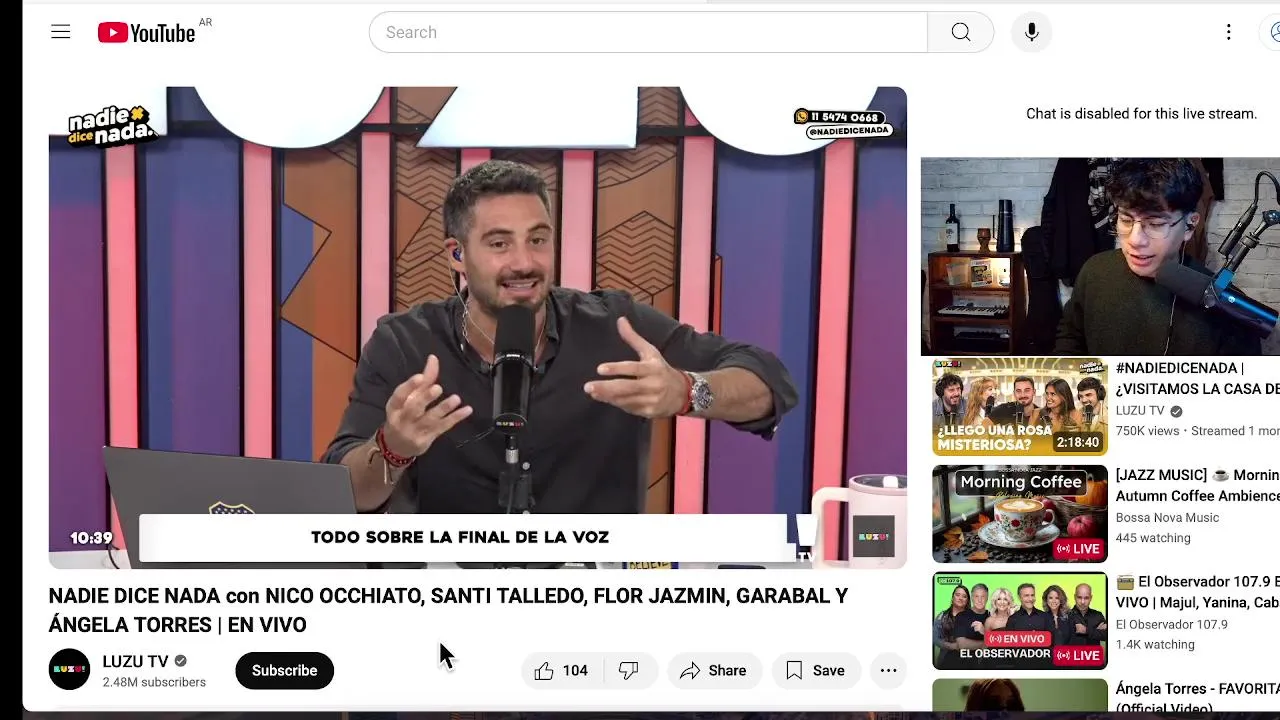Go to YouTube home via logo

tap(146, 33)
